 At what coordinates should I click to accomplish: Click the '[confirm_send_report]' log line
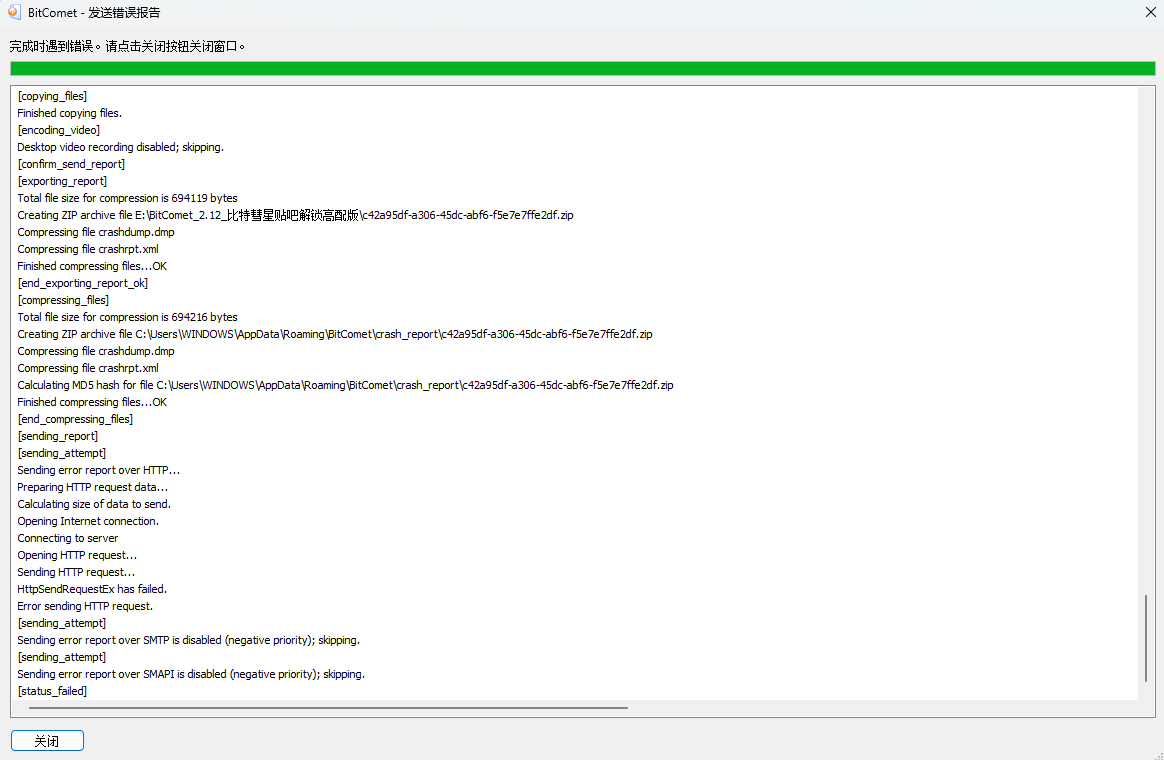pyautogui.click(x=71, y=165)
